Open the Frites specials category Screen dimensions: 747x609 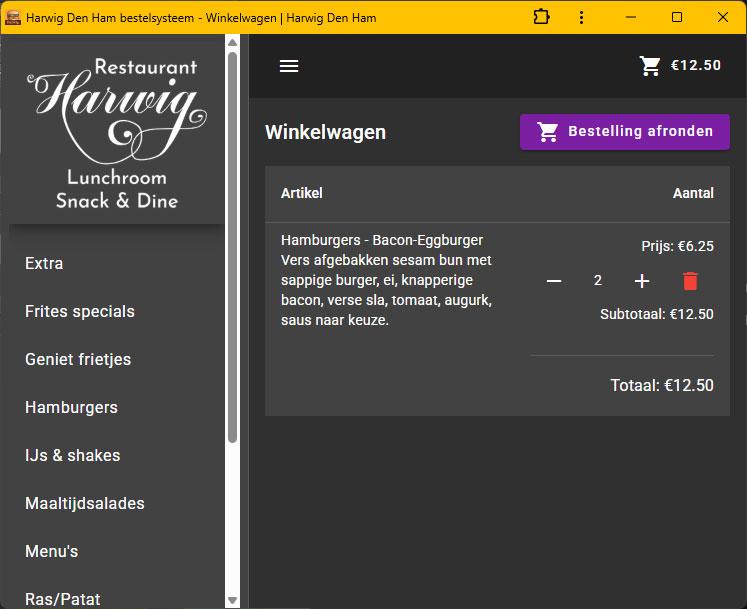[80, 312]
